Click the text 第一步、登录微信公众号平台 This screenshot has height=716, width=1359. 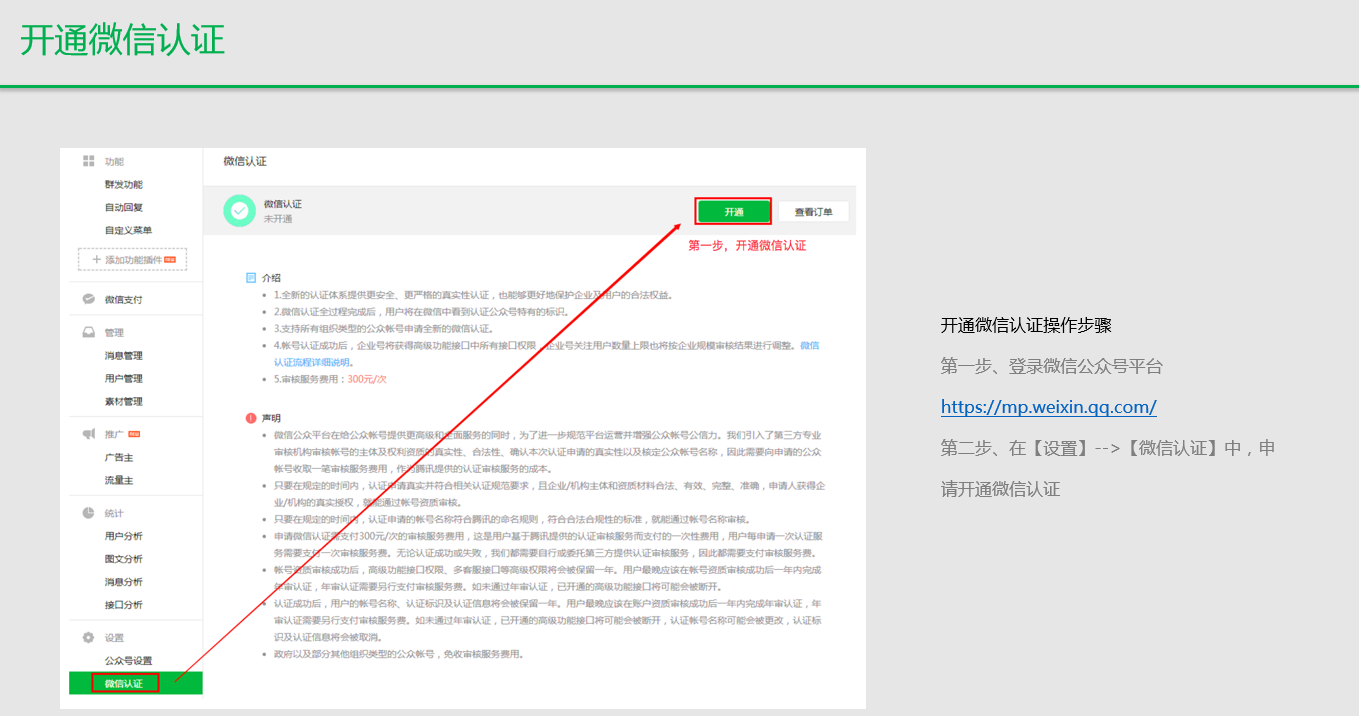tap(1052, 366)
